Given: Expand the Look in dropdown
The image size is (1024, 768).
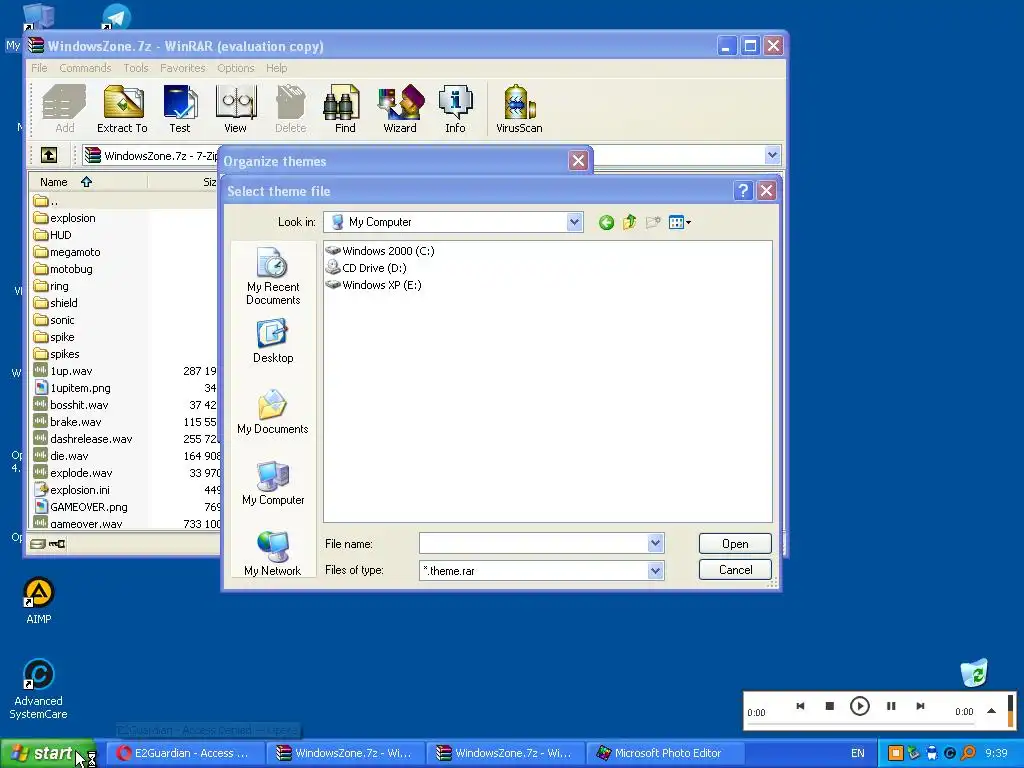Looking at the screenshot, I should click(x=574, y=222).
